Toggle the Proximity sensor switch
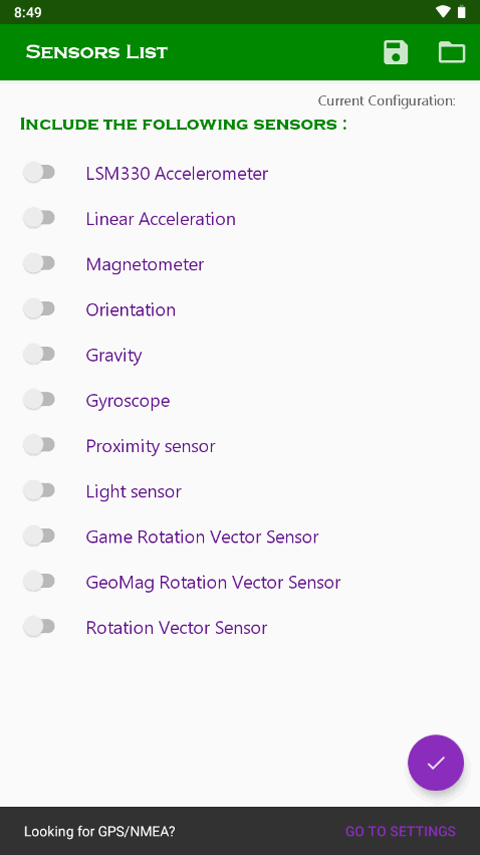Screen dimensions: 480x855 [x=39, y=445]
